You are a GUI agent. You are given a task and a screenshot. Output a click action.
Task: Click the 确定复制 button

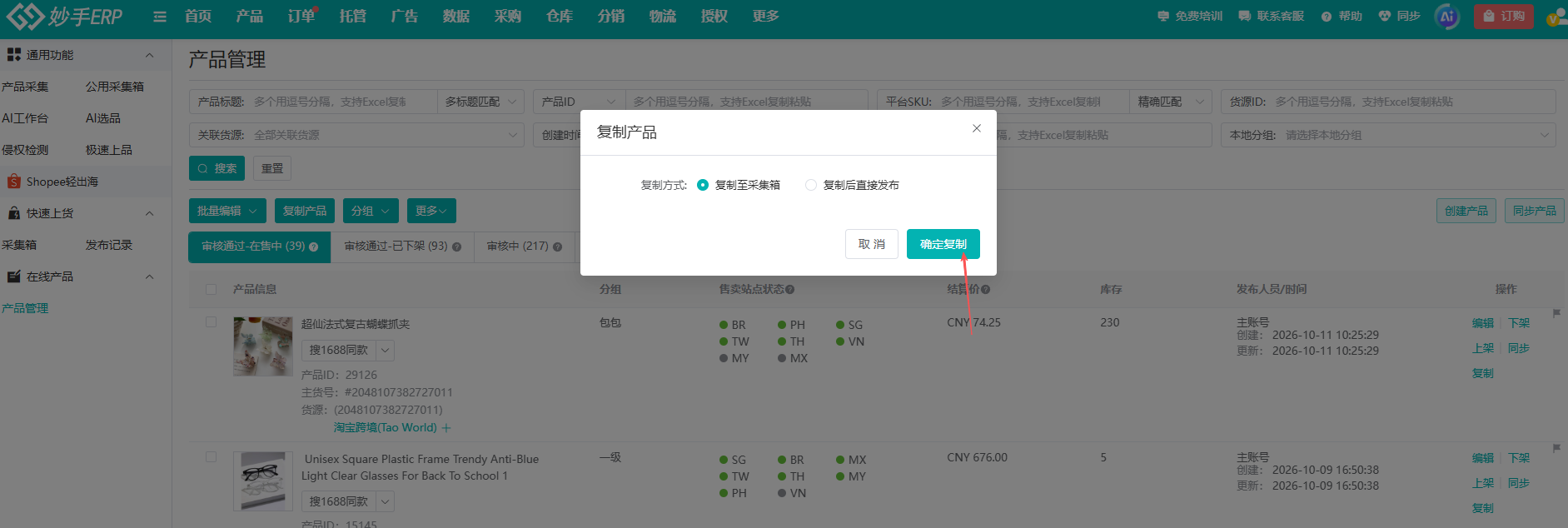(943, 244)
